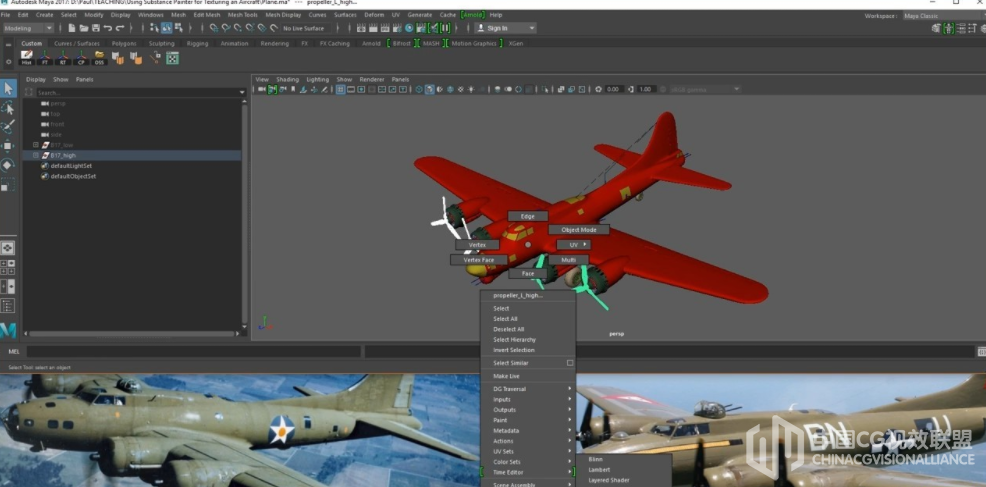Click the OSS shelf button
The image size is (986, 487).
pyautogui.click(x=99, y=58)
